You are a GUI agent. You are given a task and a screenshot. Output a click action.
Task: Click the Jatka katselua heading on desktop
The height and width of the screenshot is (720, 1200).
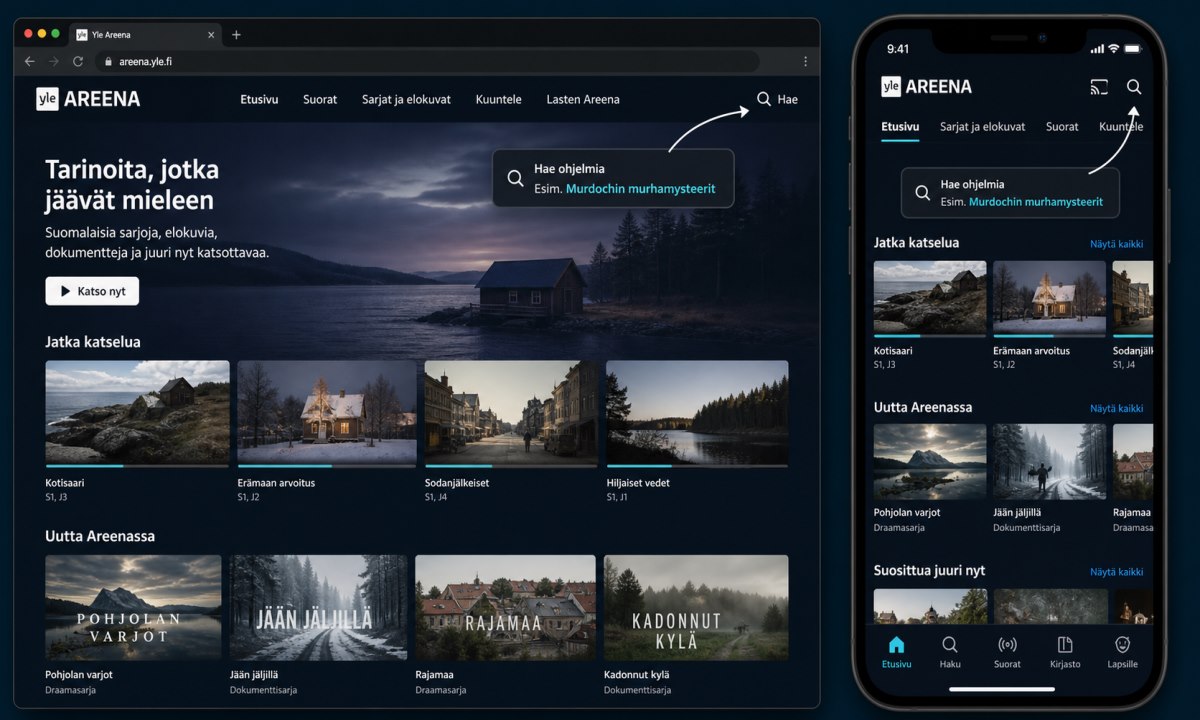tap(93, 342)
